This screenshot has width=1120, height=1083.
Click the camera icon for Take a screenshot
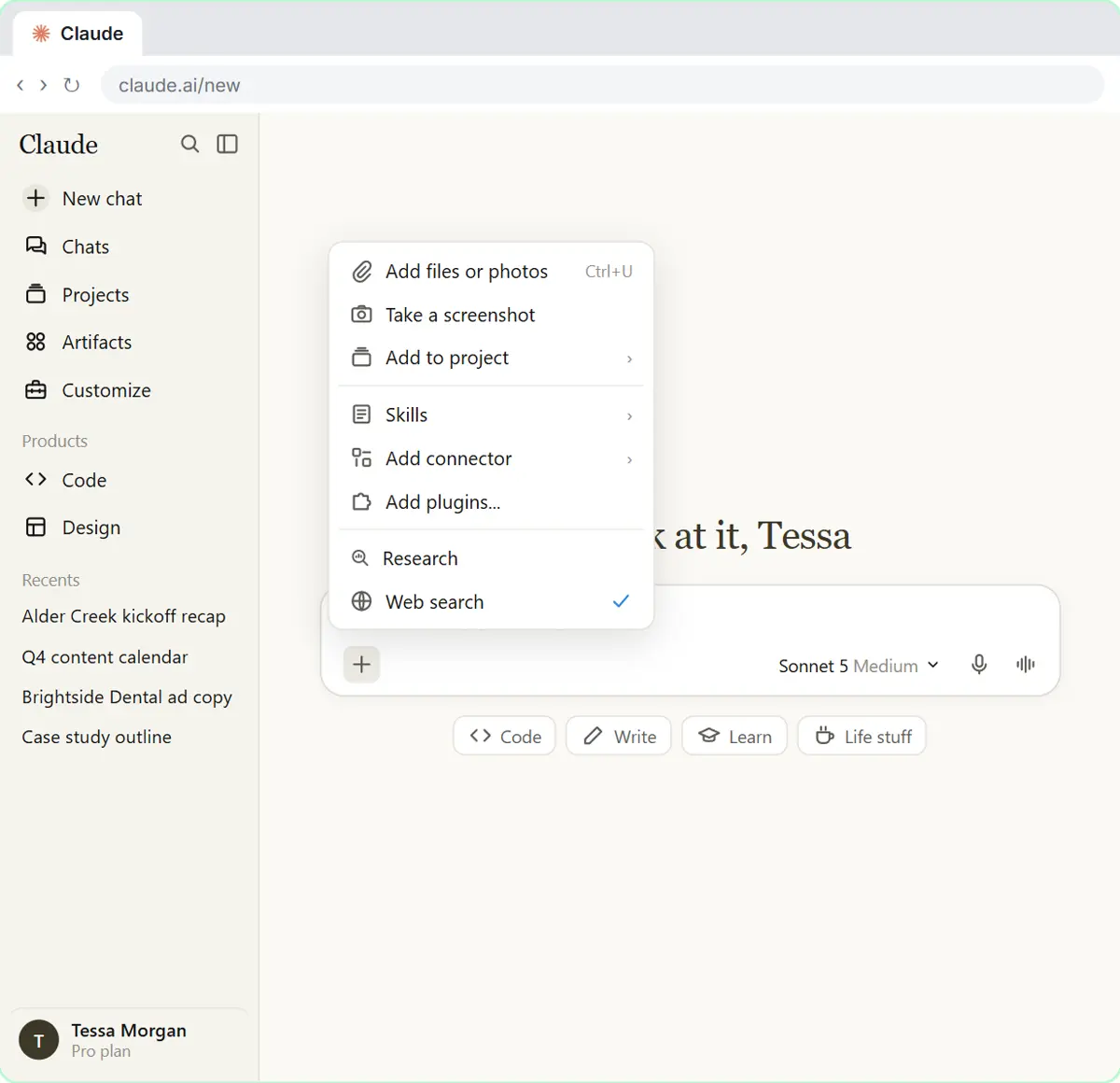point(361,315)
